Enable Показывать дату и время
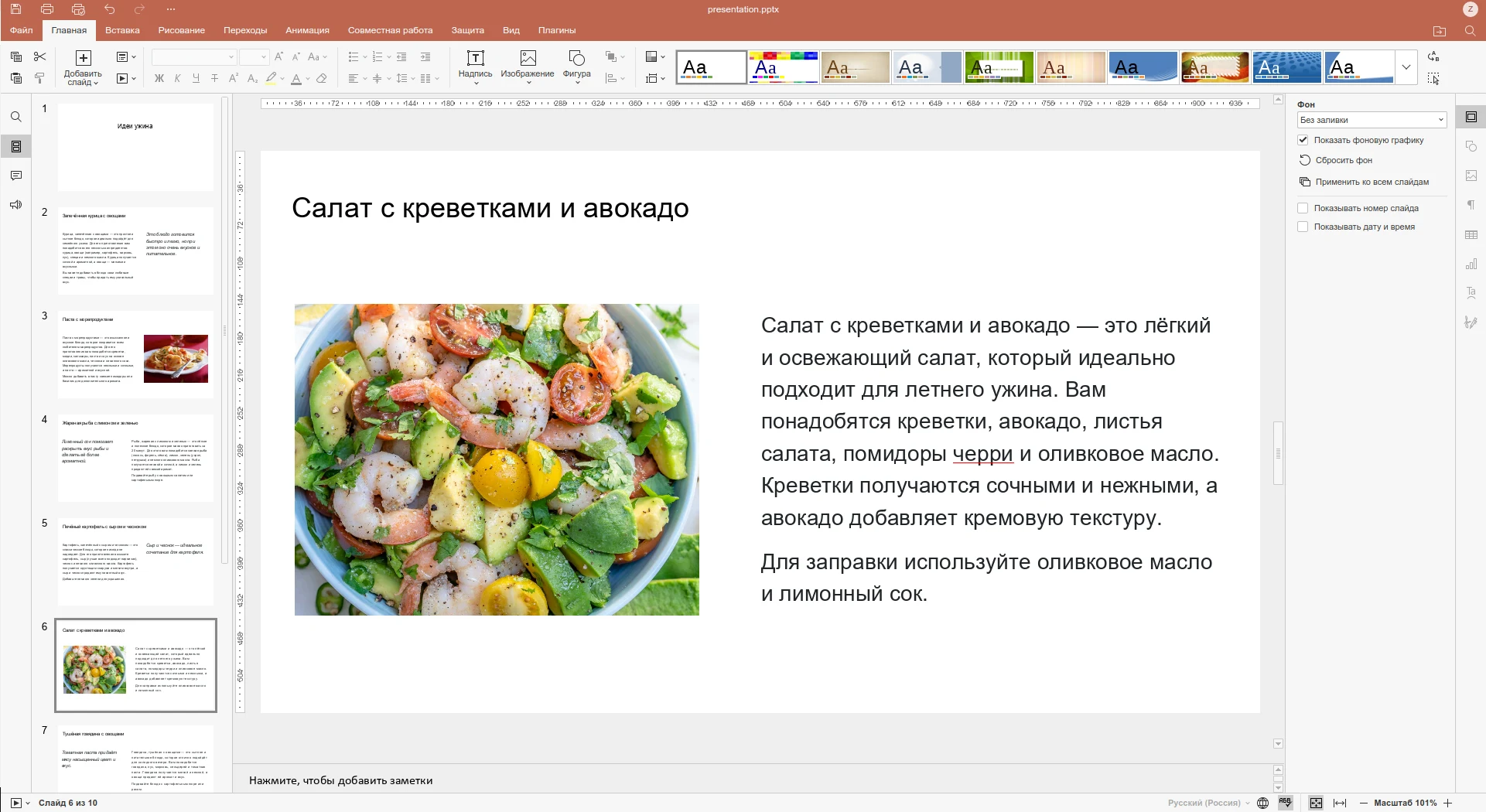1486x812 pixels. point(1303,227)
